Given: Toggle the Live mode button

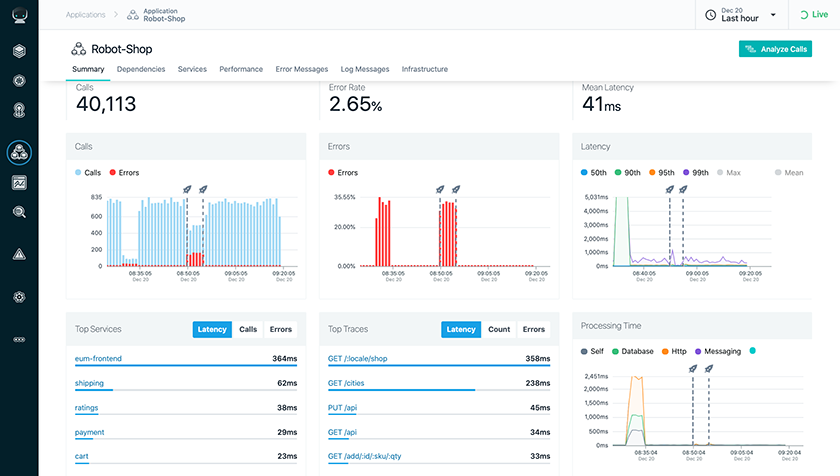Looking at the screenshot, I should (814, 15).
